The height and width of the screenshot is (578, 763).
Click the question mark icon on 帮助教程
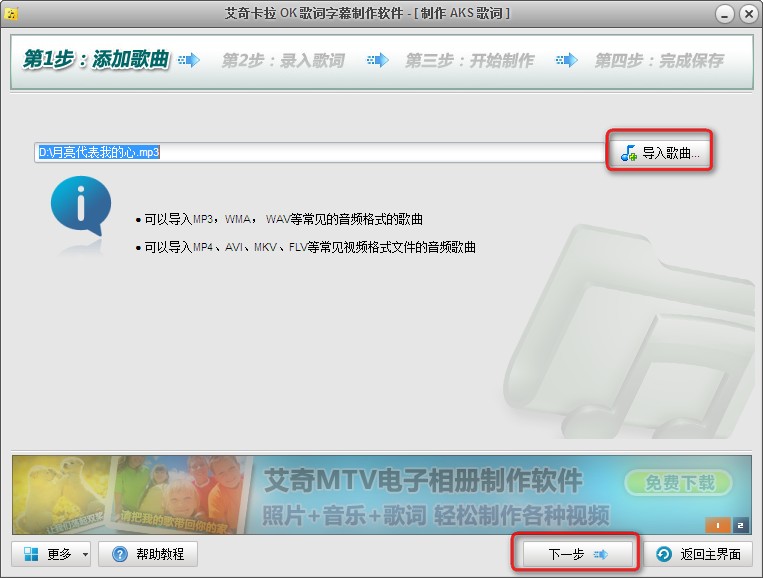pyautogui.click(x=120, y=554)
